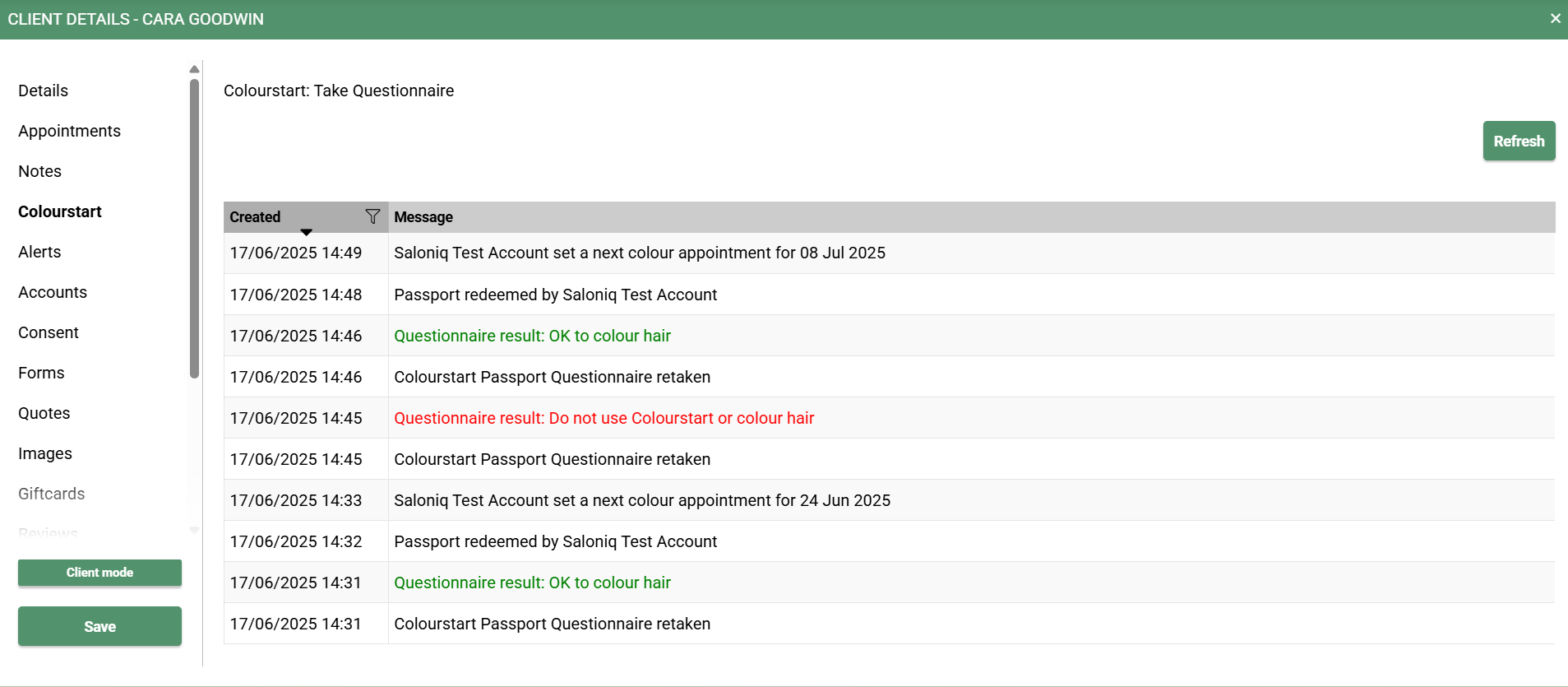Click the Colourstart: Take Questionnaire link

(x=339, y=91)
